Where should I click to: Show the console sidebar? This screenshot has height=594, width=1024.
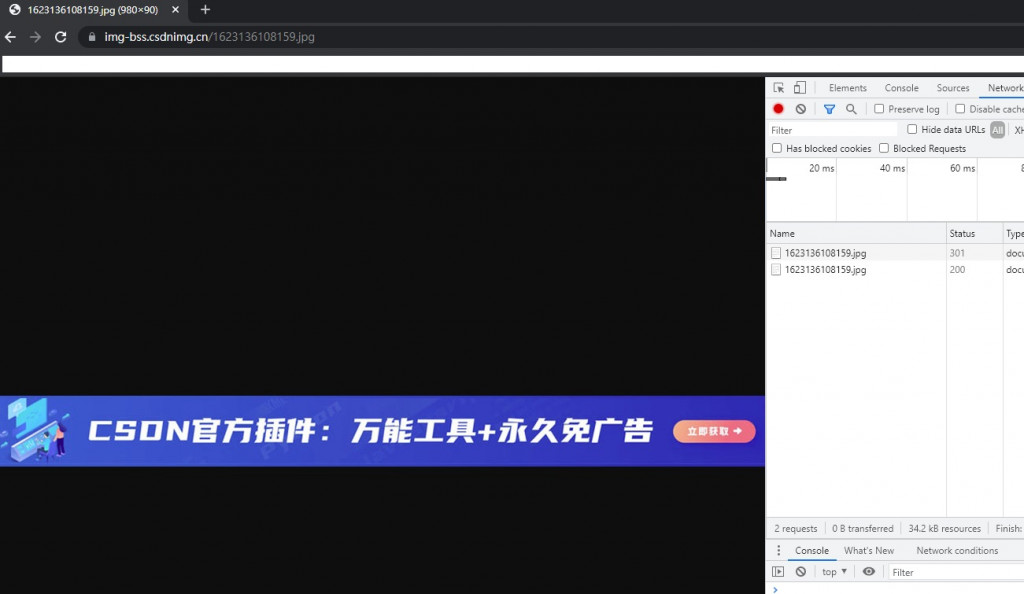click(778, 572)
